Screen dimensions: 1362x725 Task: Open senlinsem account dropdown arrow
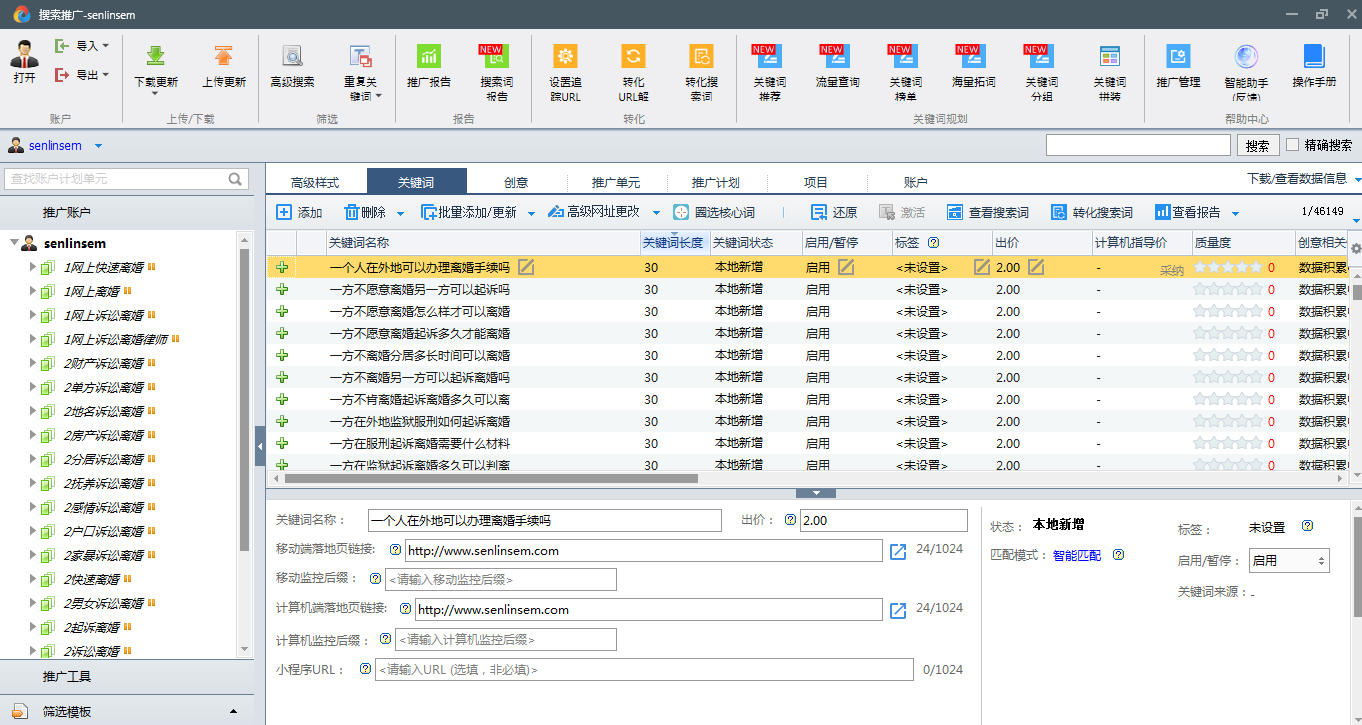pos(98,146)
